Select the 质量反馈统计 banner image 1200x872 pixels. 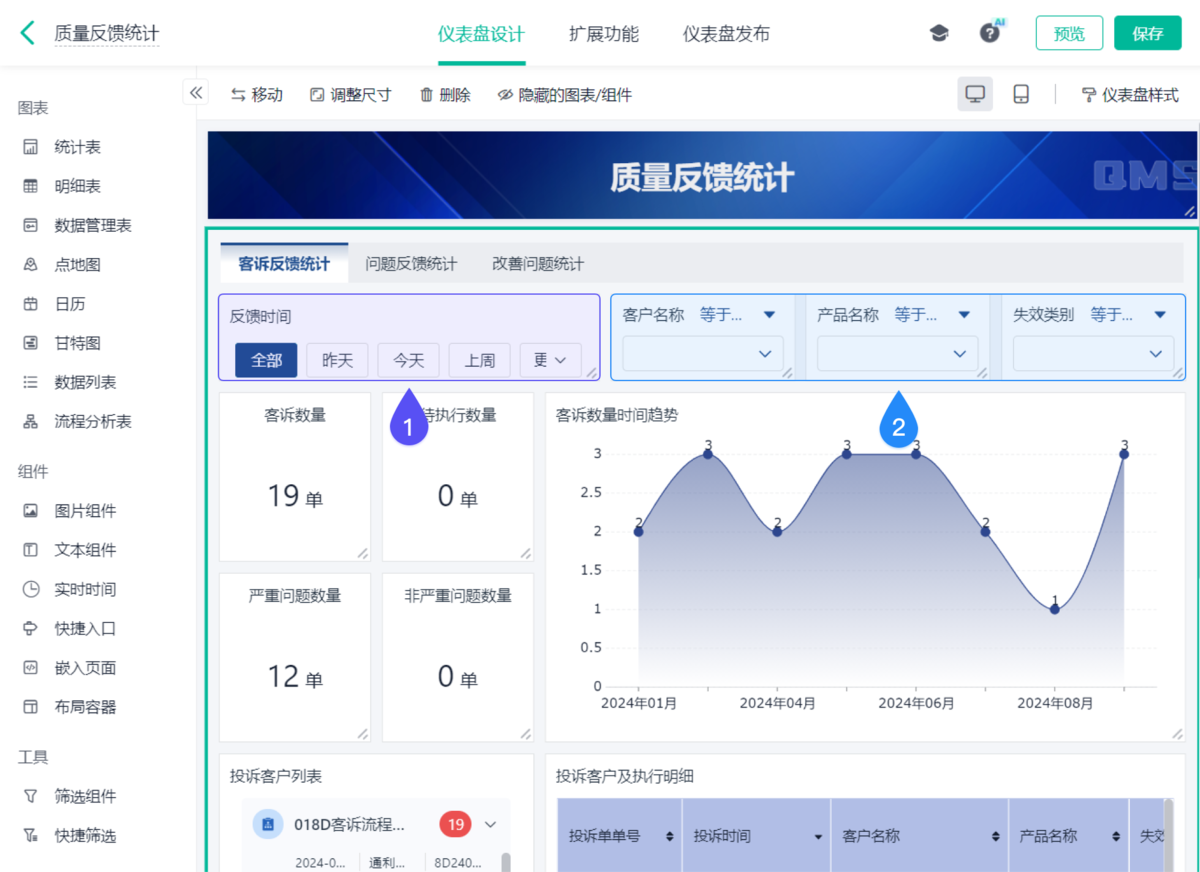click(701, 175)
